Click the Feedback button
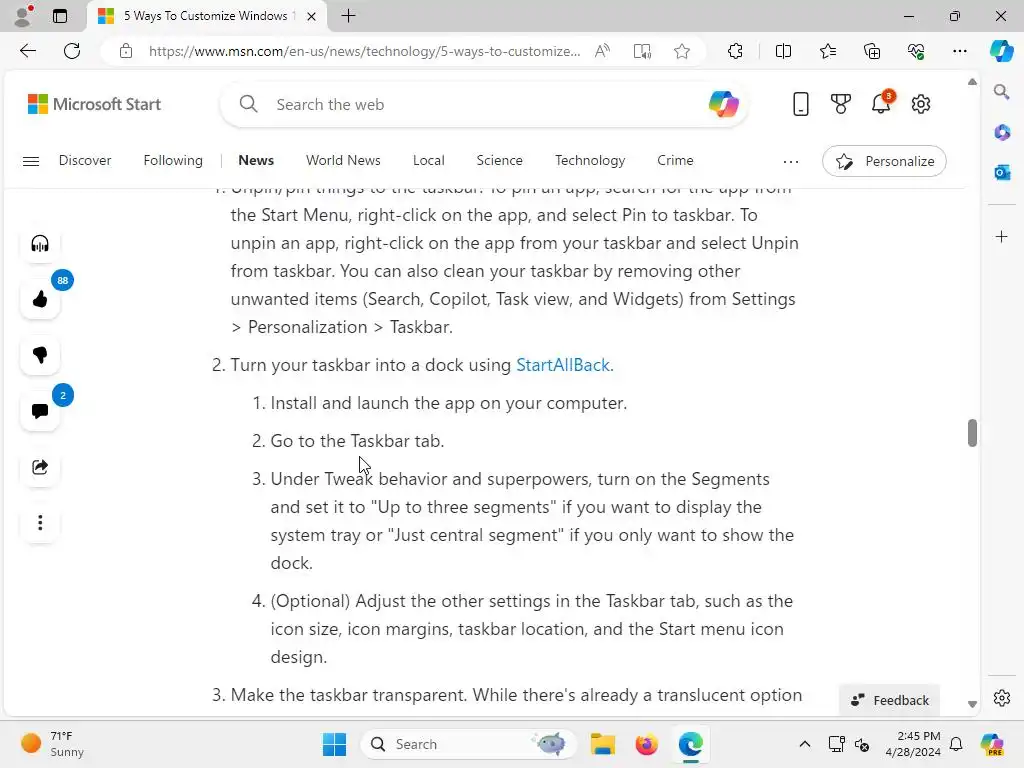This screenshot has width=1024, height=768. [x=889, y=700]
